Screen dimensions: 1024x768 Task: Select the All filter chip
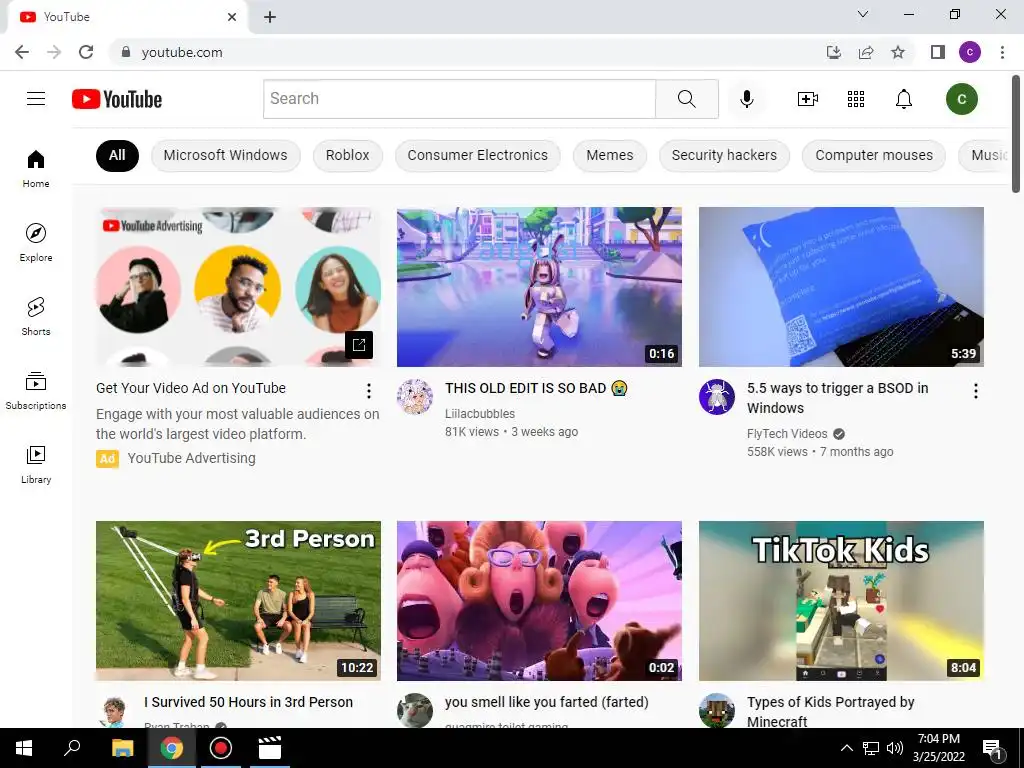[x=118, y=155]
